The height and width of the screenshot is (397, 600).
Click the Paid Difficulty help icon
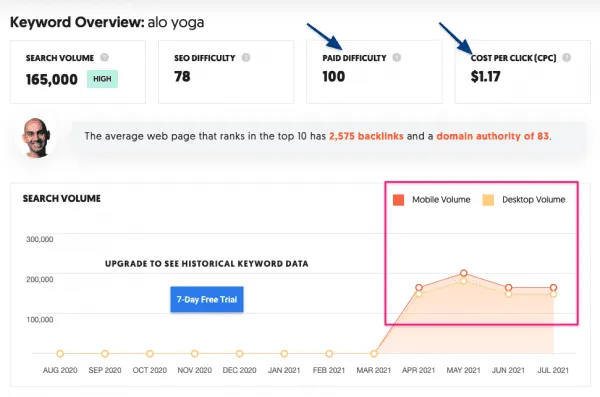tap(397, 57)
